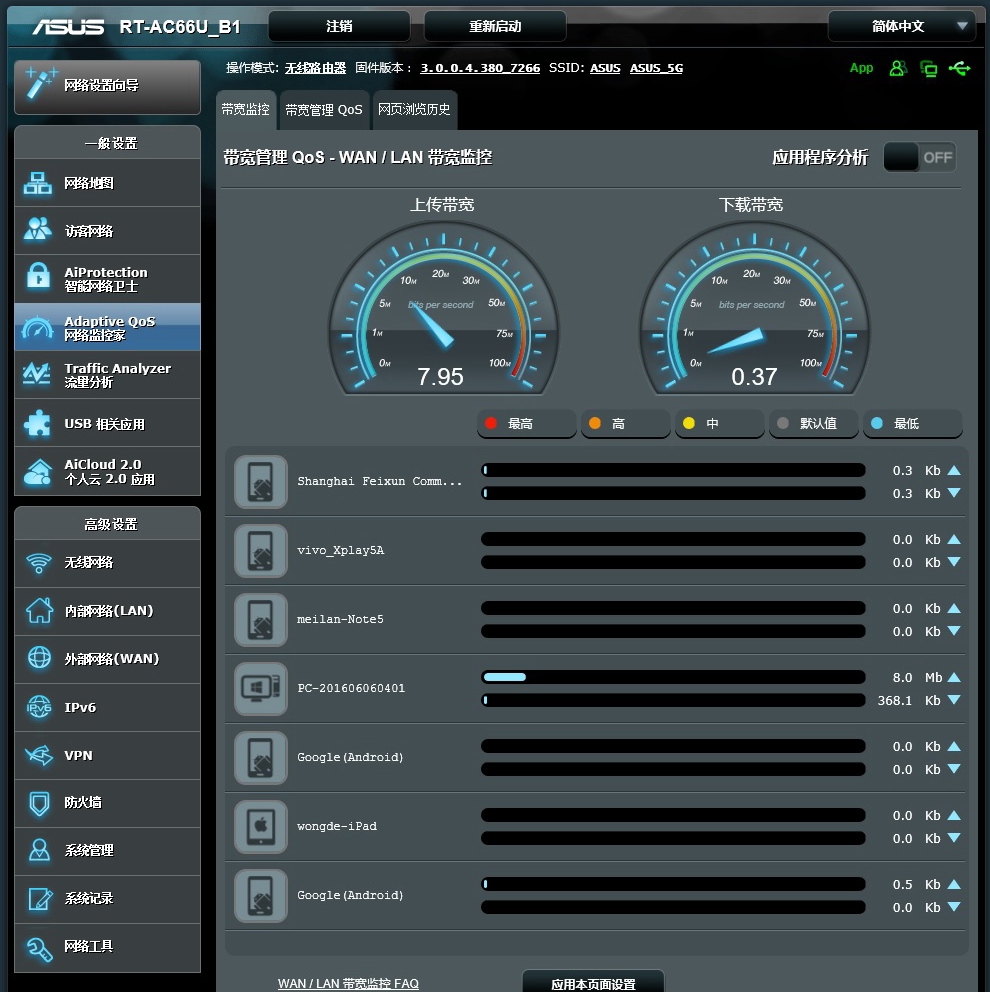Click the logout button in header
The width and height of the screenshot is (990, 992).
[339, 26]
